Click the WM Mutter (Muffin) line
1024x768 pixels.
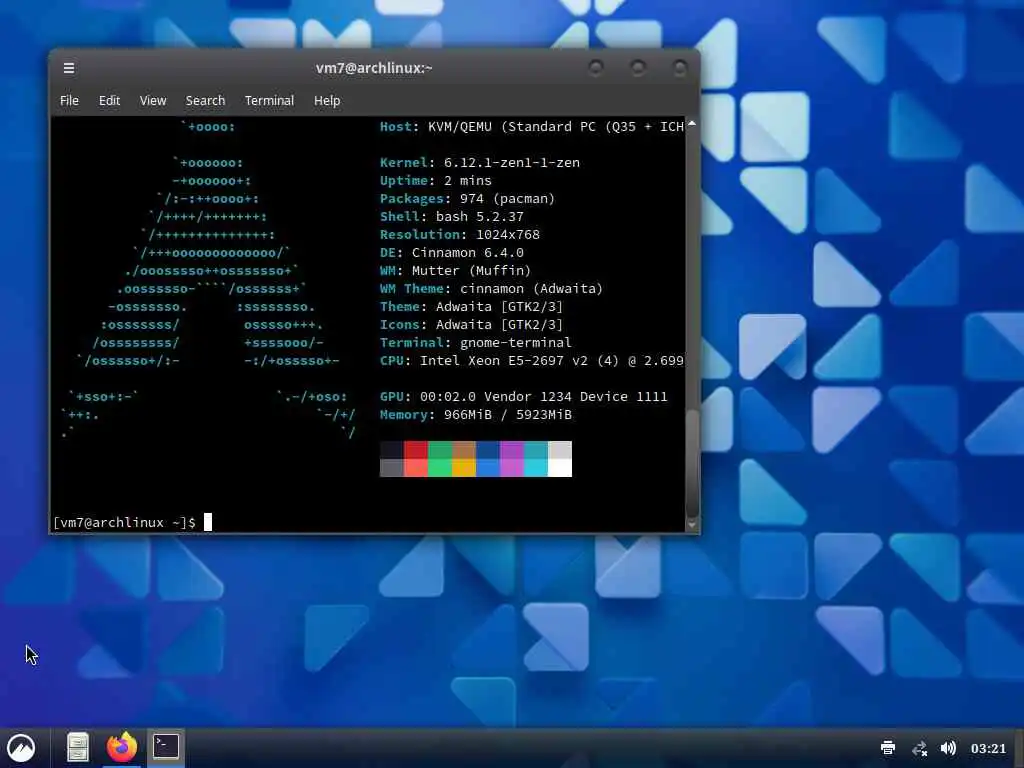click(456, 270)
